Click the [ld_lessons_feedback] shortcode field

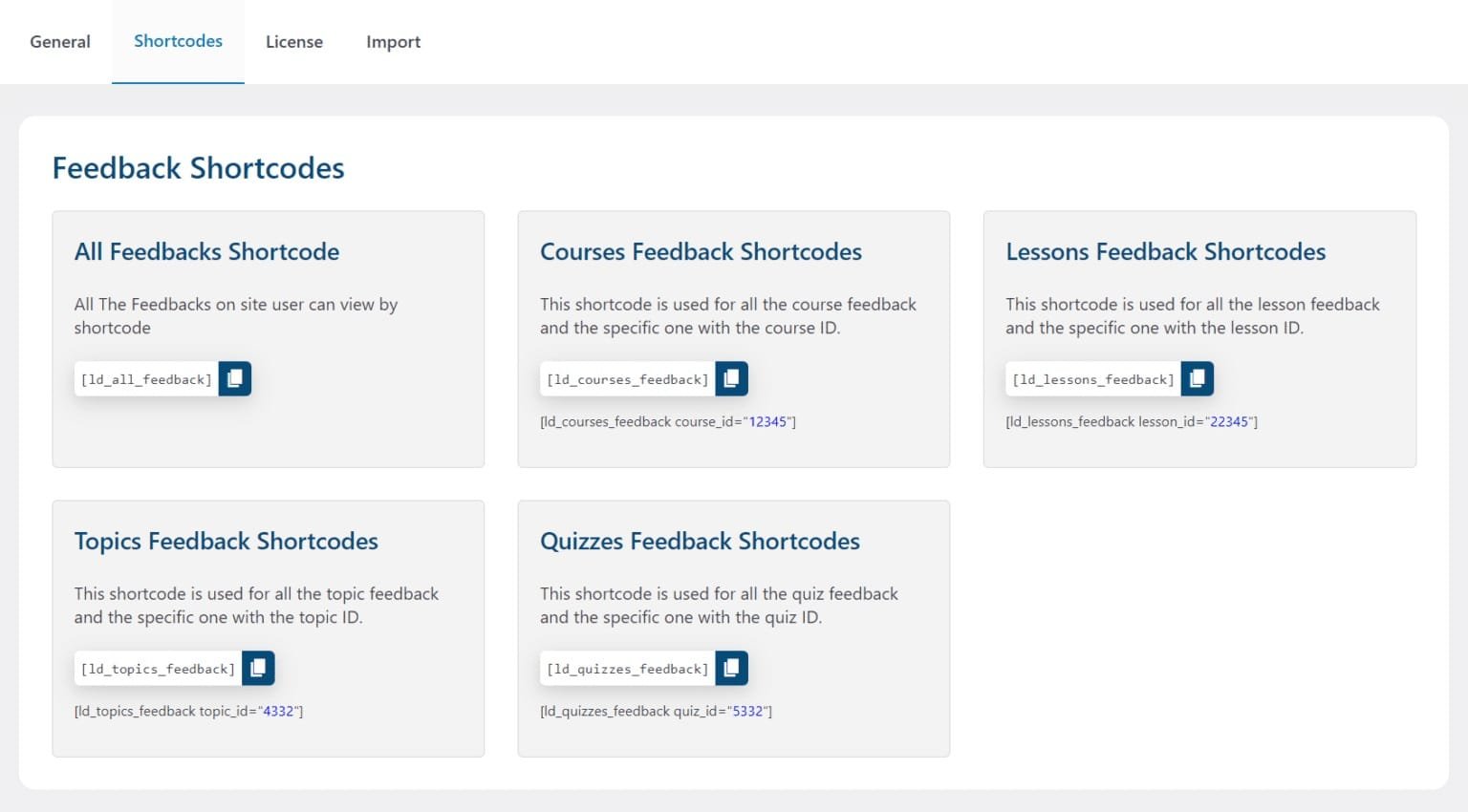(x=1093, y=379)
